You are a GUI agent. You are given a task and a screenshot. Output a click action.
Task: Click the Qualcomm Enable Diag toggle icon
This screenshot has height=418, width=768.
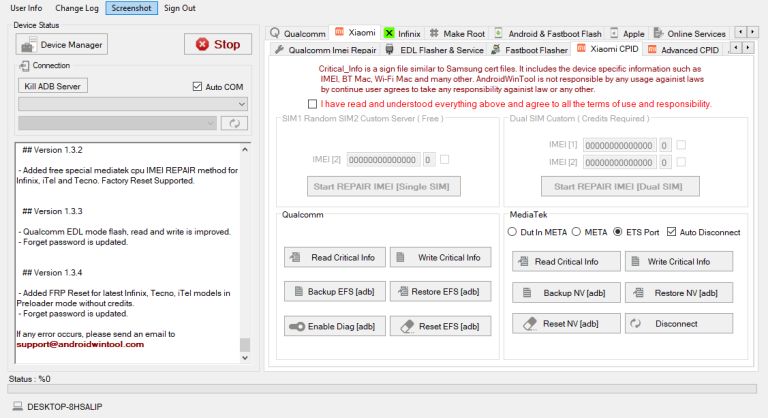tap(297, 326)
